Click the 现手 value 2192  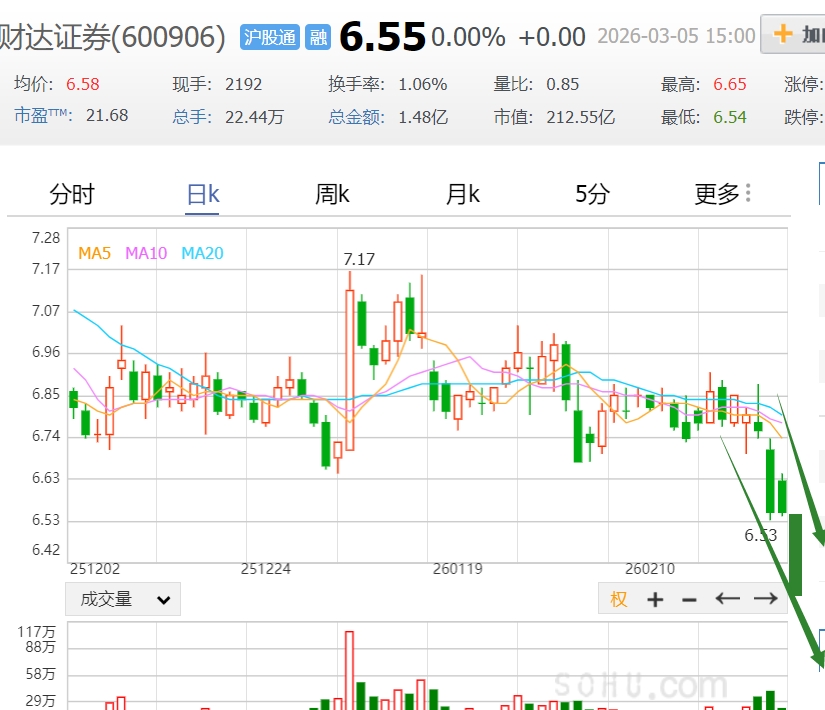click(244, 84)
